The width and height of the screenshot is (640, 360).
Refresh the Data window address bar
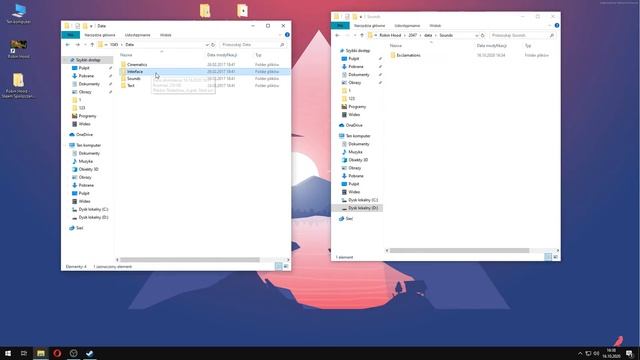(x=213, y=44)
